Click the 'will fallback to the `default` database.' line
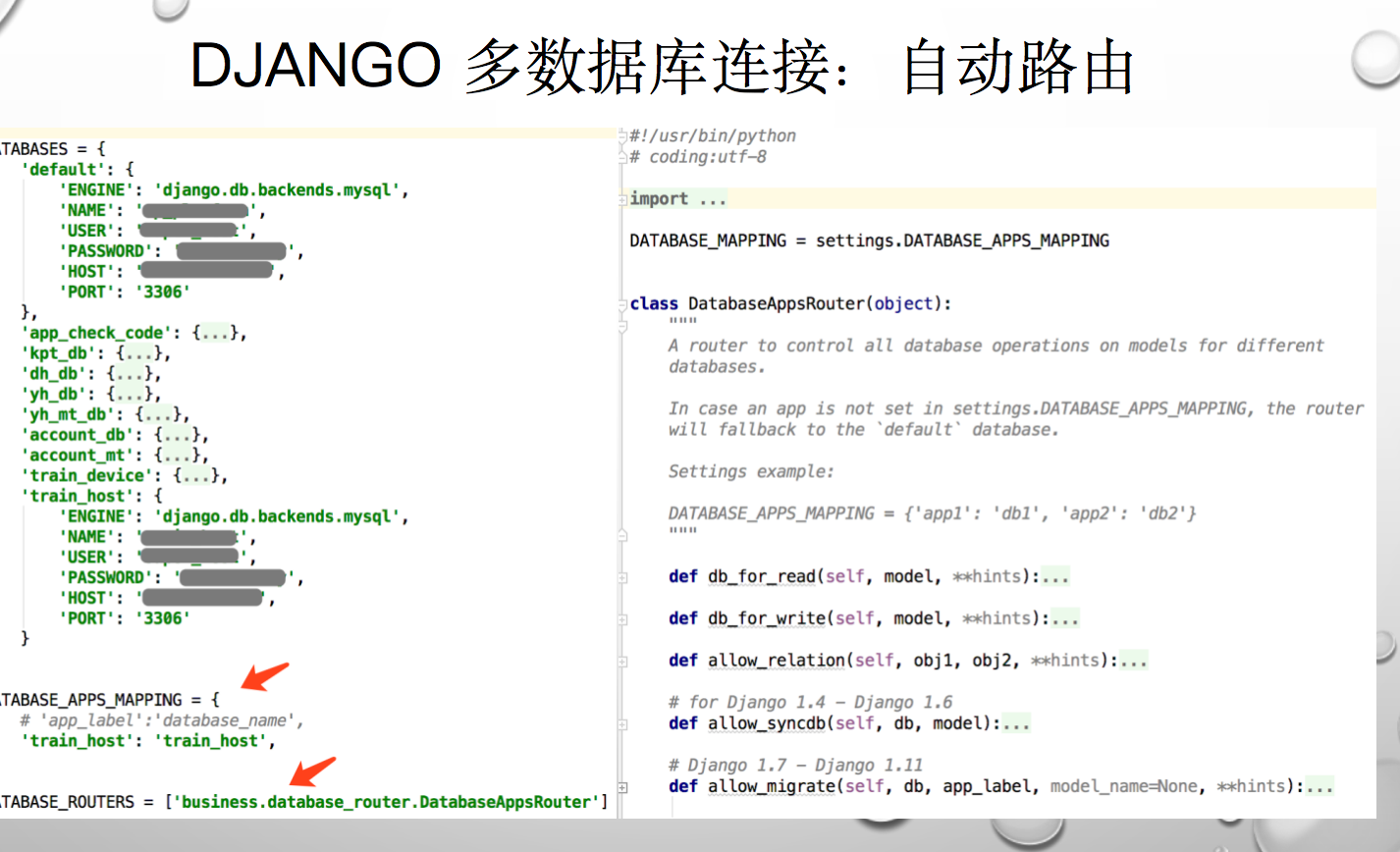1400x852 pixels. [x=864, y=430]
